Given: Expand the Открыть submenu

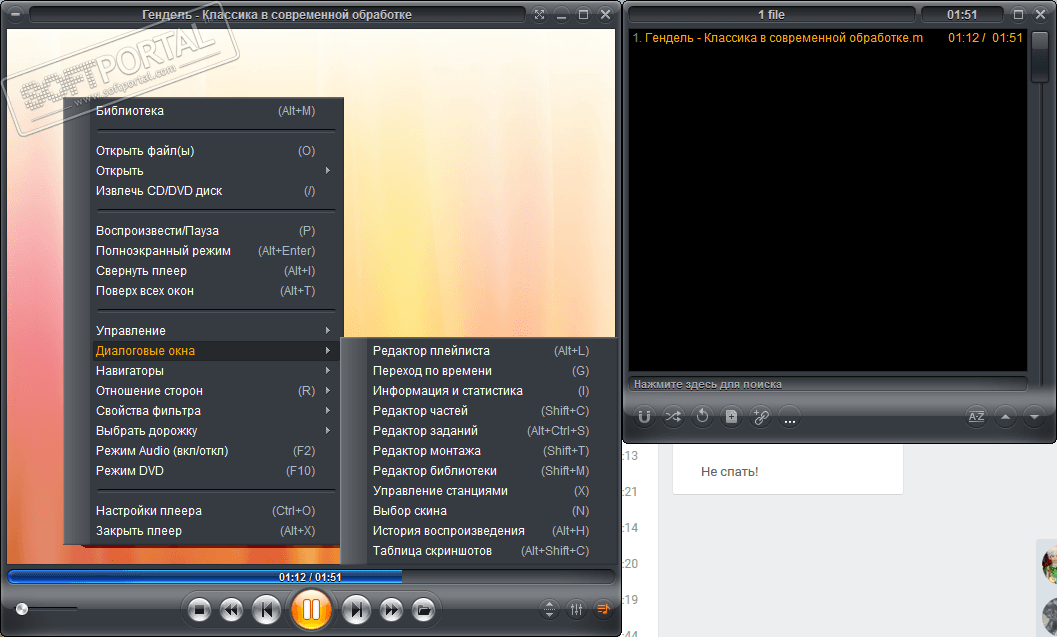Looking at the screenshot, I should click(206, 171).
